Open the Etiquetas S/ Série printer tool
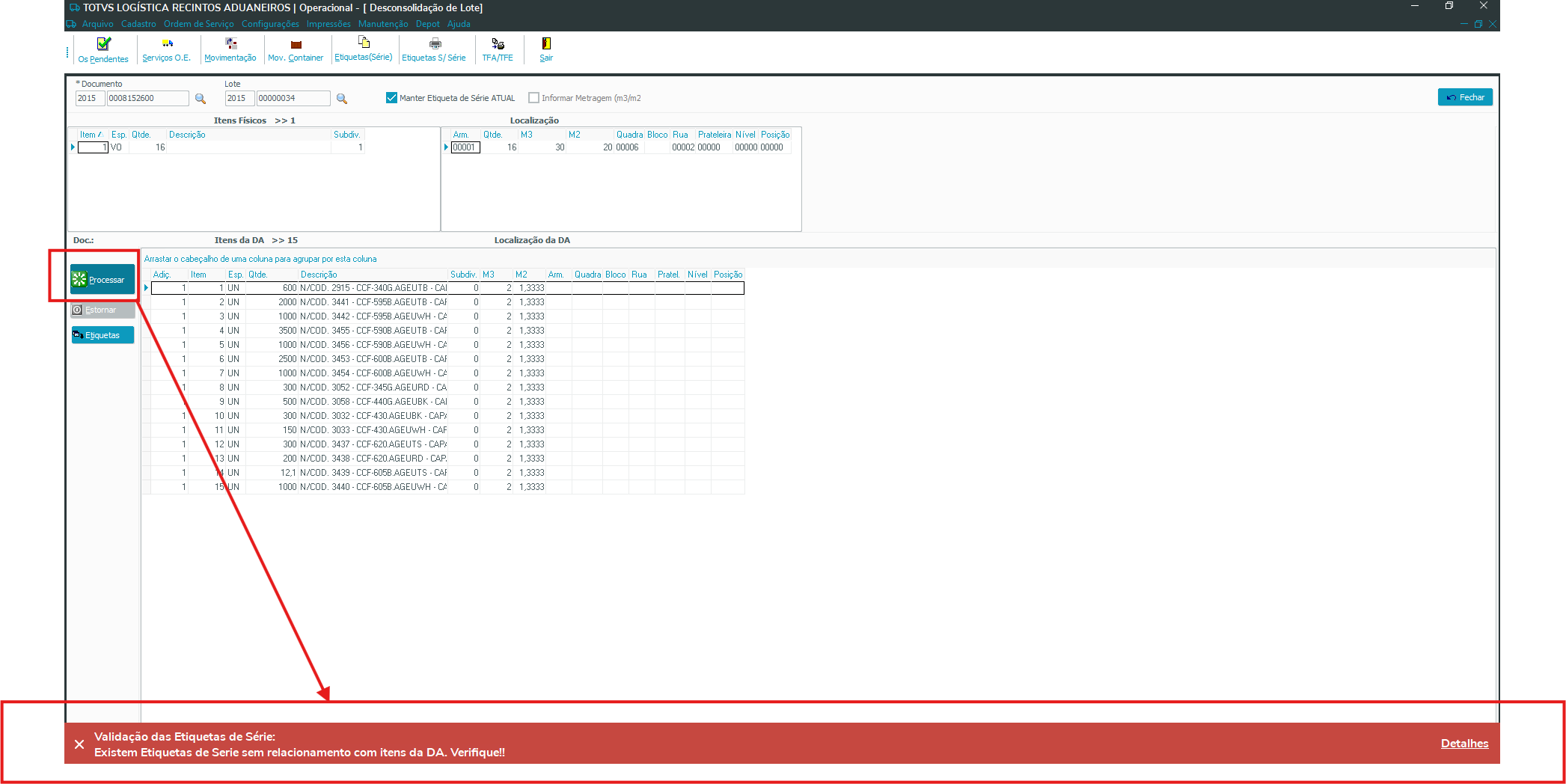Viewport: 1566px width, 784px height. pos(434,50)
